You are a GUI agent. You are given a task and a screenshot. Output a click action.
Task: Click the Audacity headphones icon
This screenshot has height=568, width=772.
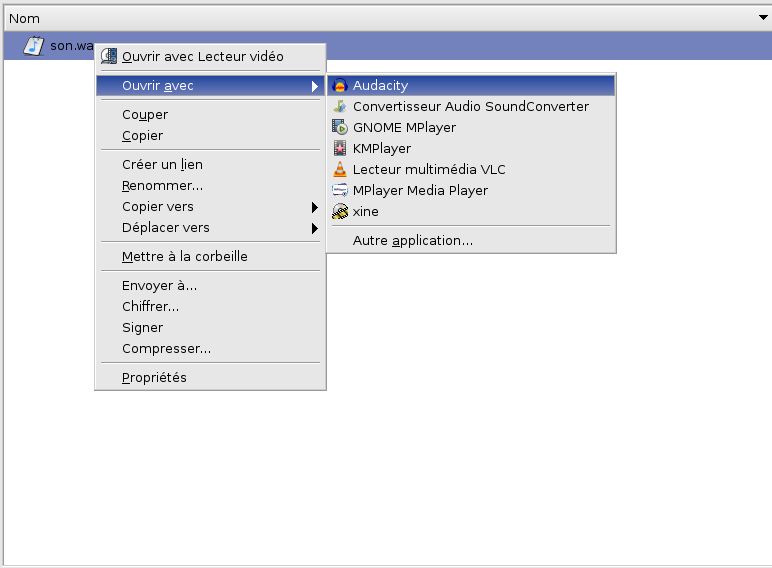point(340,86)
